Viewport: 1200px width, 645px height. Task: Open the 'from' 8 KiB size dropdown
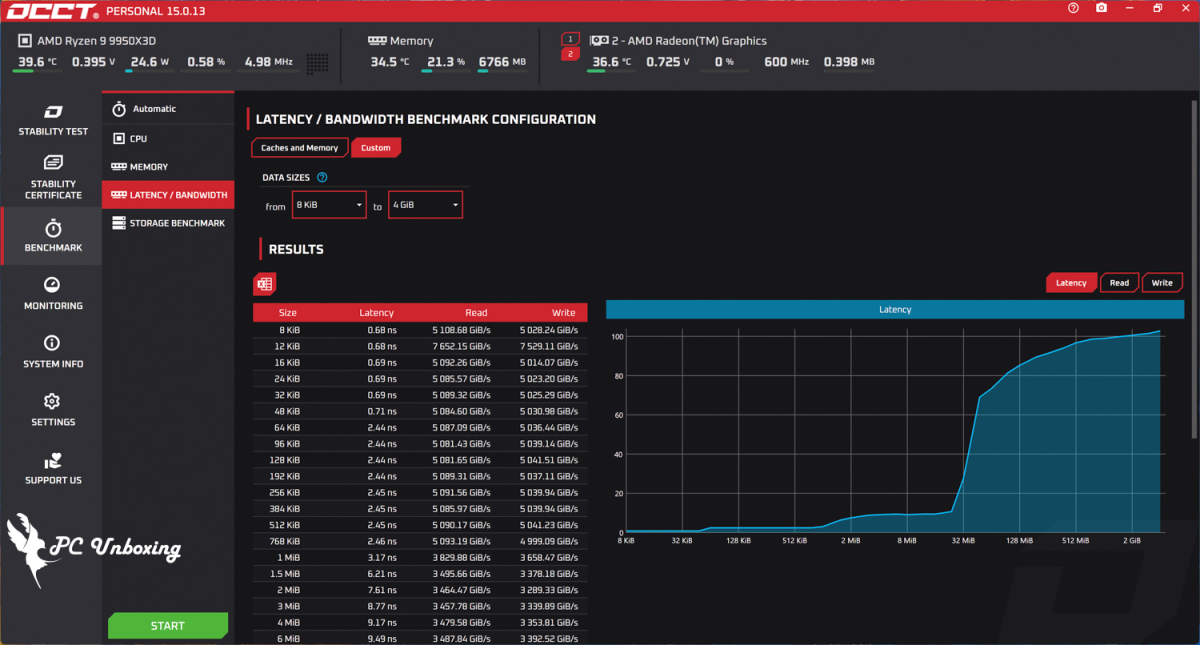[329, 205]
